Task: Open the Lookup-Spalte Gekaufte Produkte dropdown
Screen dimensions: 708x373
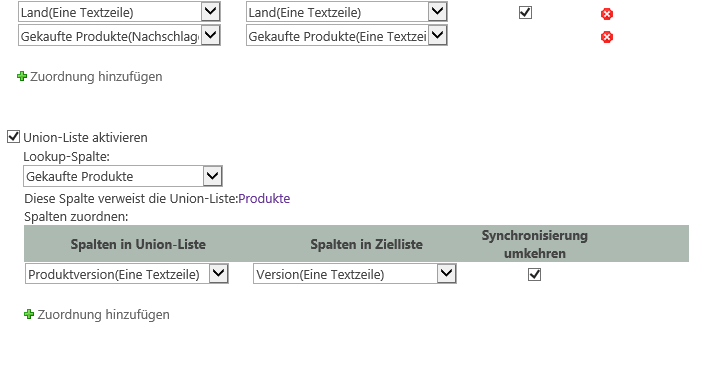Action: point(213,176)
